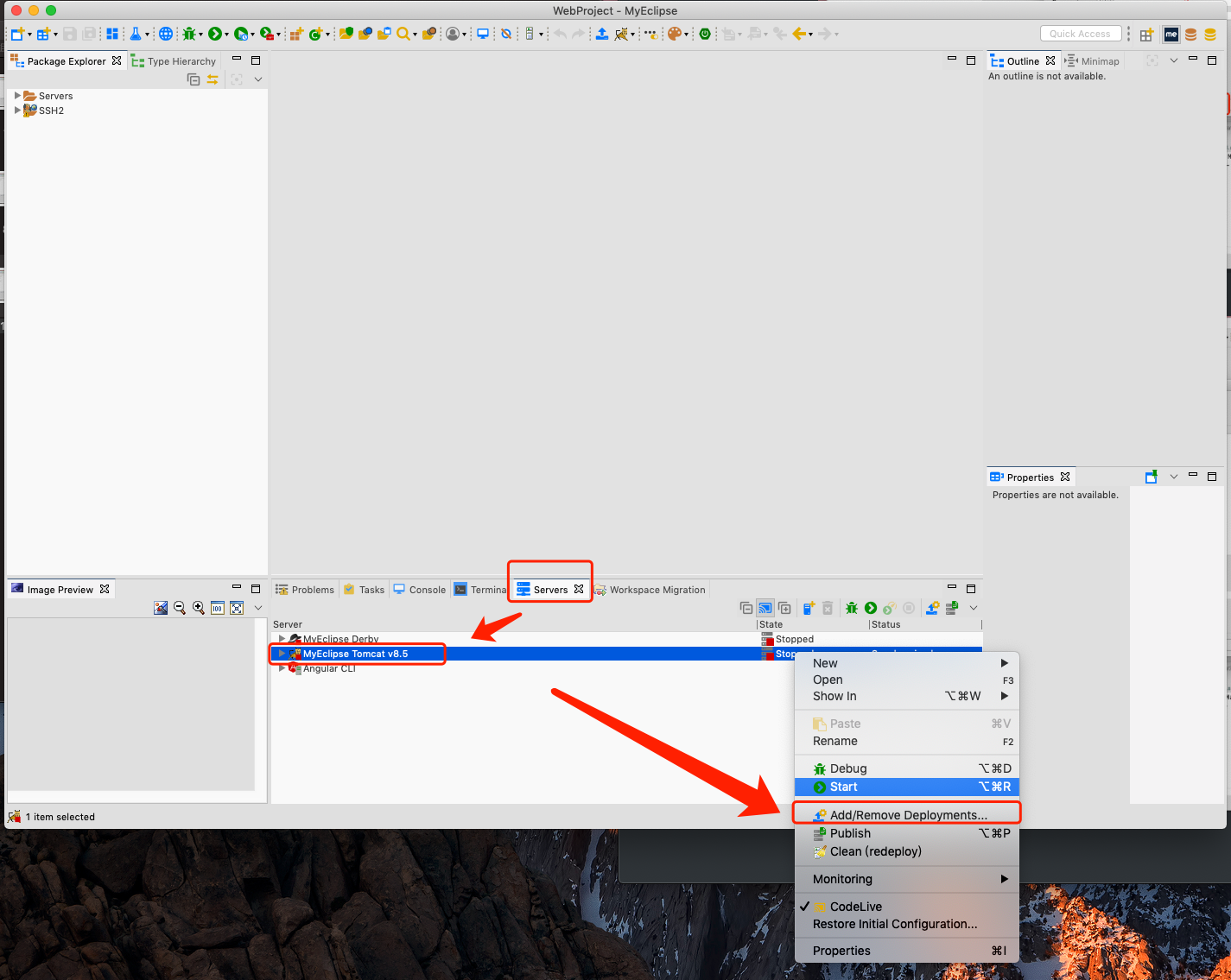The width and height of the screenshot is (1231, 980).
Task: Click the Publish icon in Servers toolbar
Action: pos(951,608)
